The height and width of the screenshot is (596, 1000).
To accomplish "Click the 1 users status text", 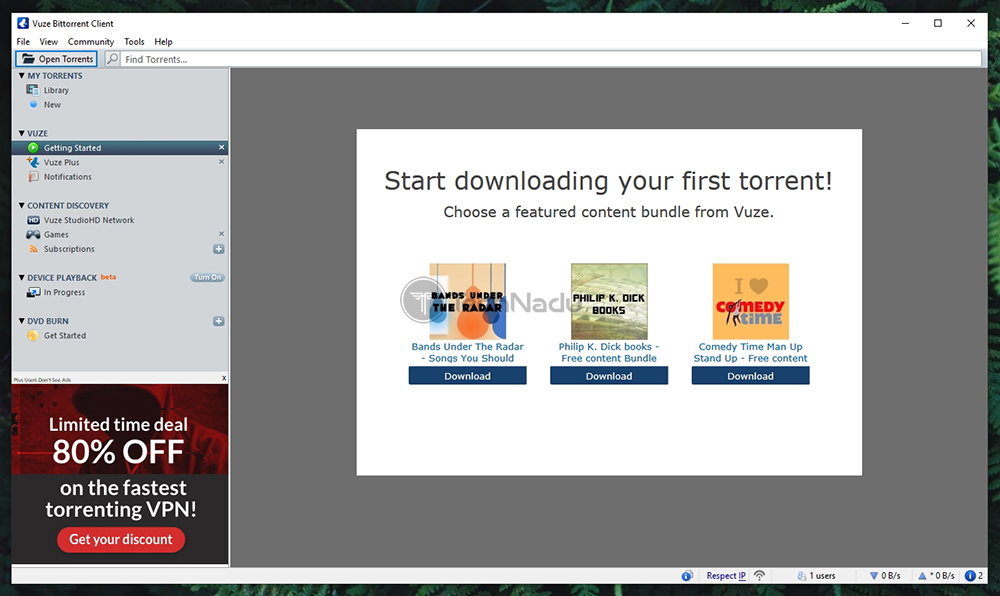I will click(822, 576).
